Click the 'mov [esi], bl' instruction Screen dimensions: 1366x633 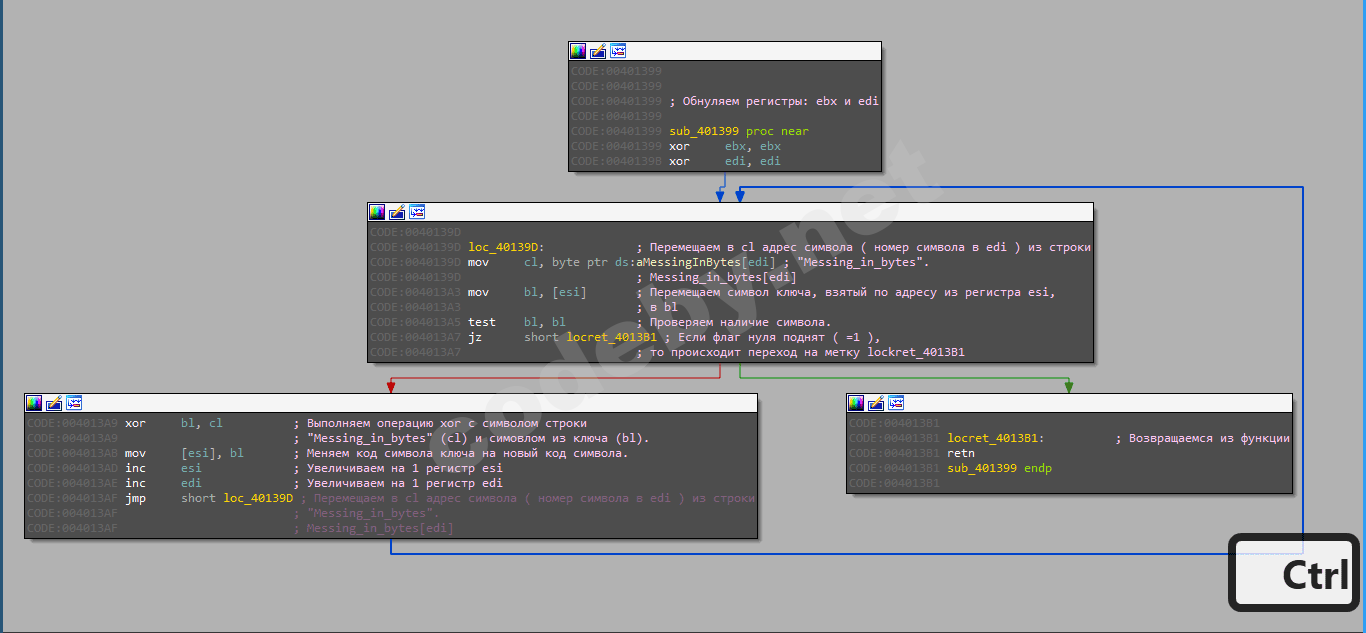(185, 453)
